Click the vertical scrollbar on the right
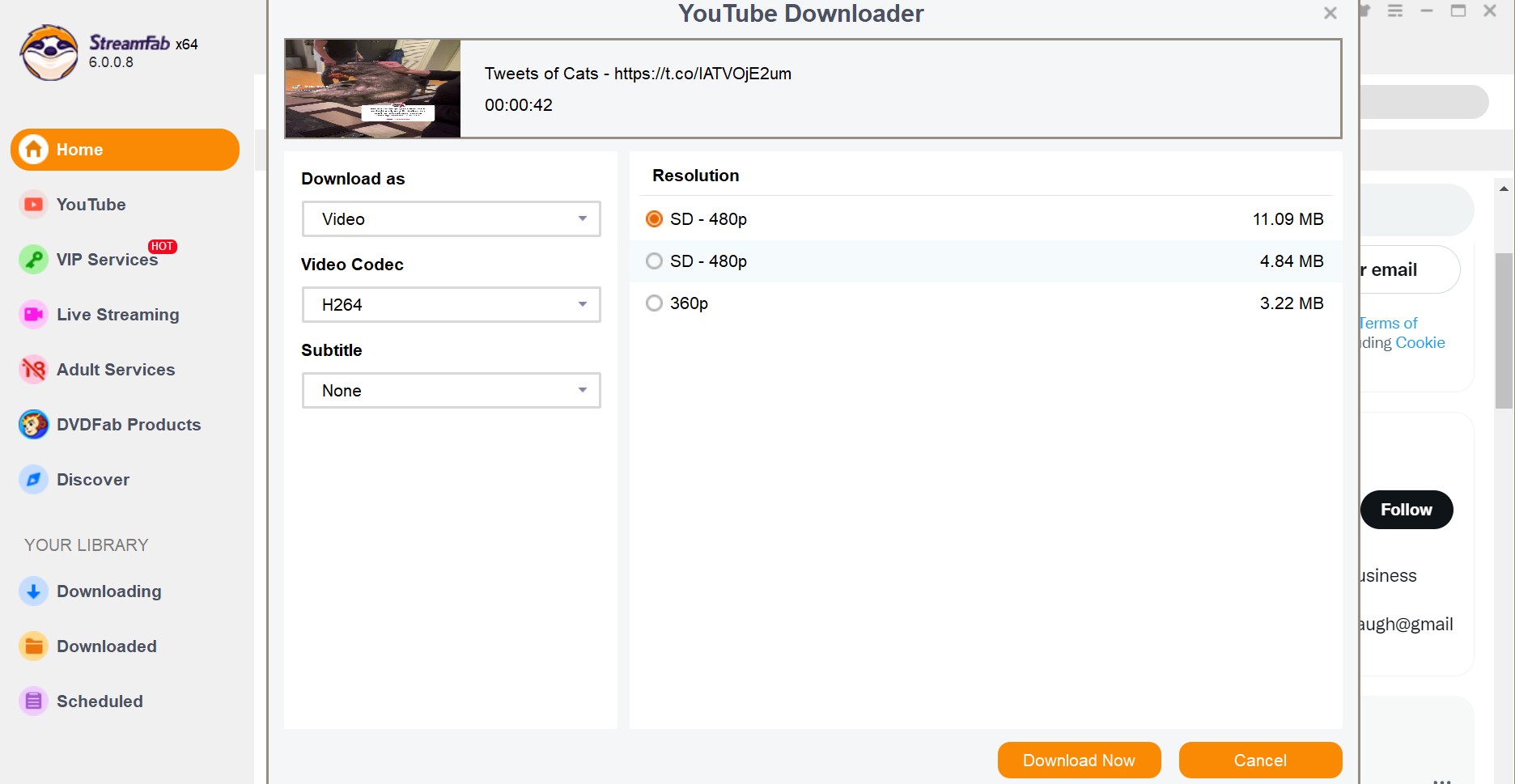 1504,331
